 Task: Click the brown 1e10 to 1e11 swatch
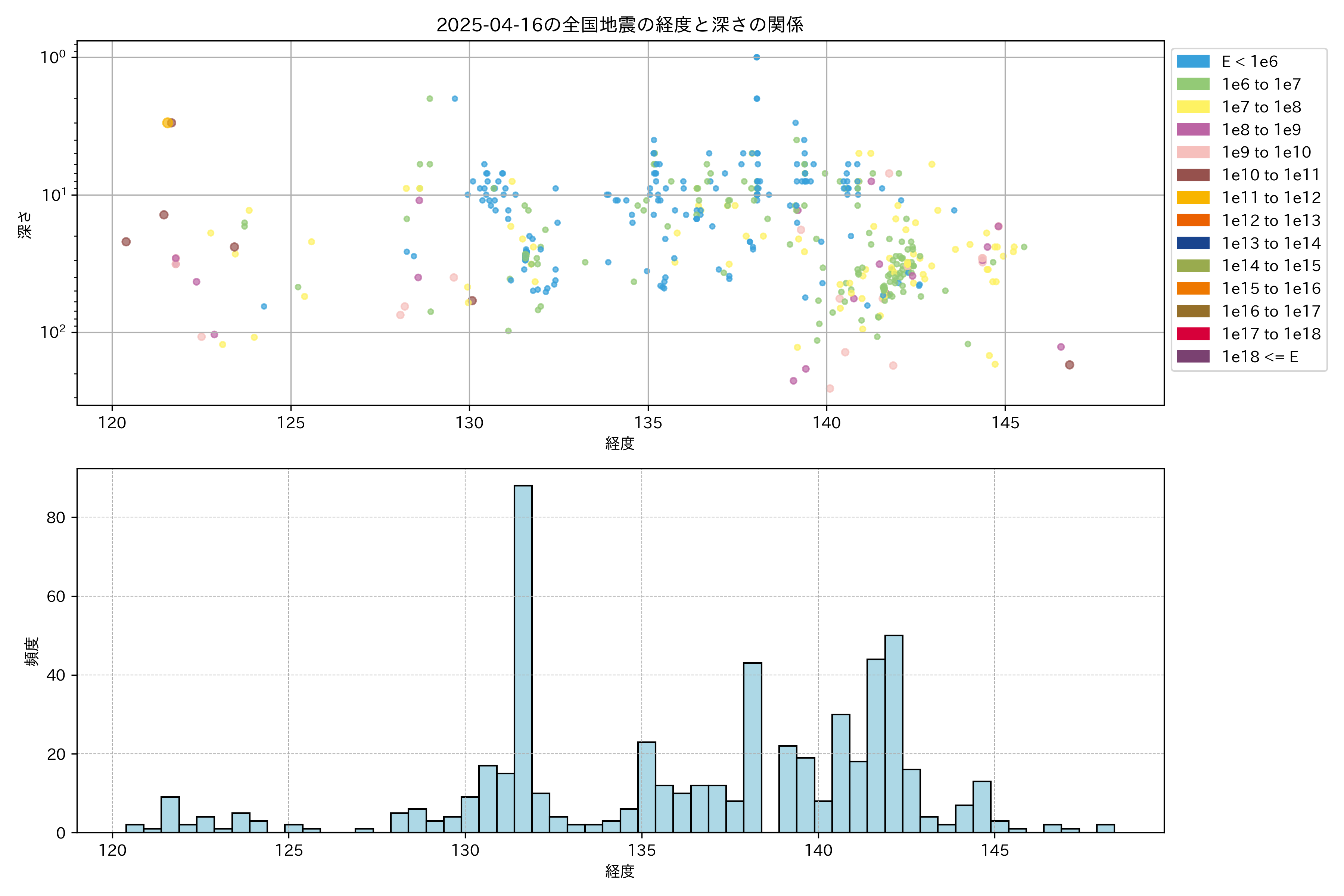click(1193, 175)
